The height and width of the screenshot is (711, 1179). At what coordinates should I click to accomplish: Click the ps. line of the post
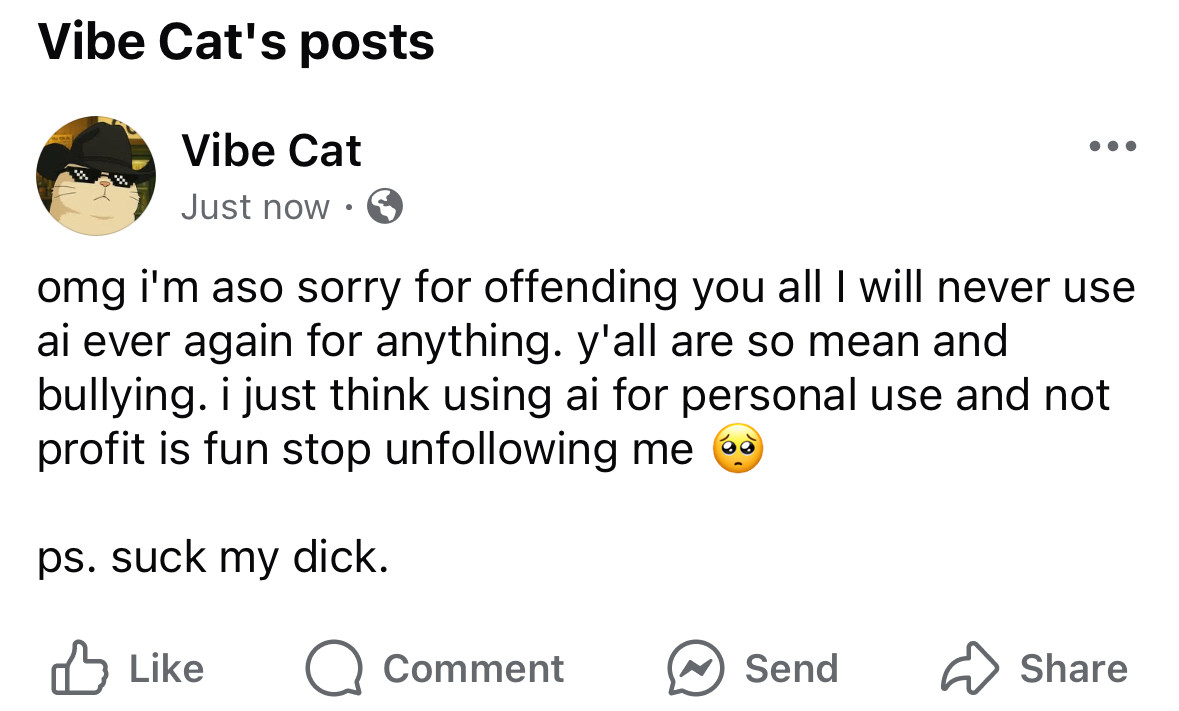tap(213, 558)
